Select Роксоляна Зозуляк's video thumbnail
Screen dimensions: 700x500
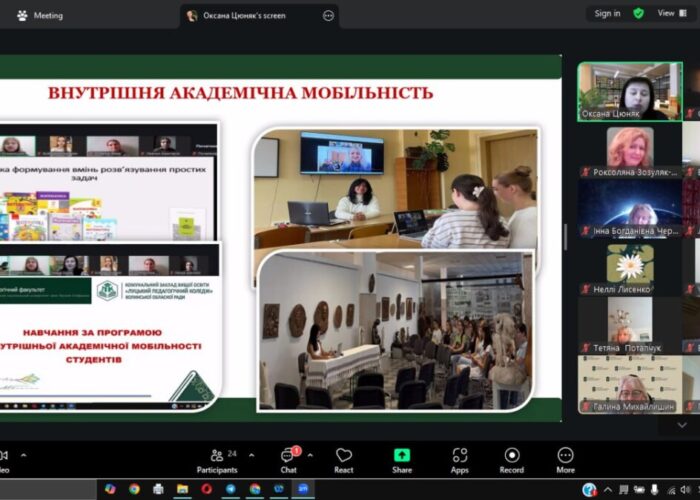pos(629,150)
